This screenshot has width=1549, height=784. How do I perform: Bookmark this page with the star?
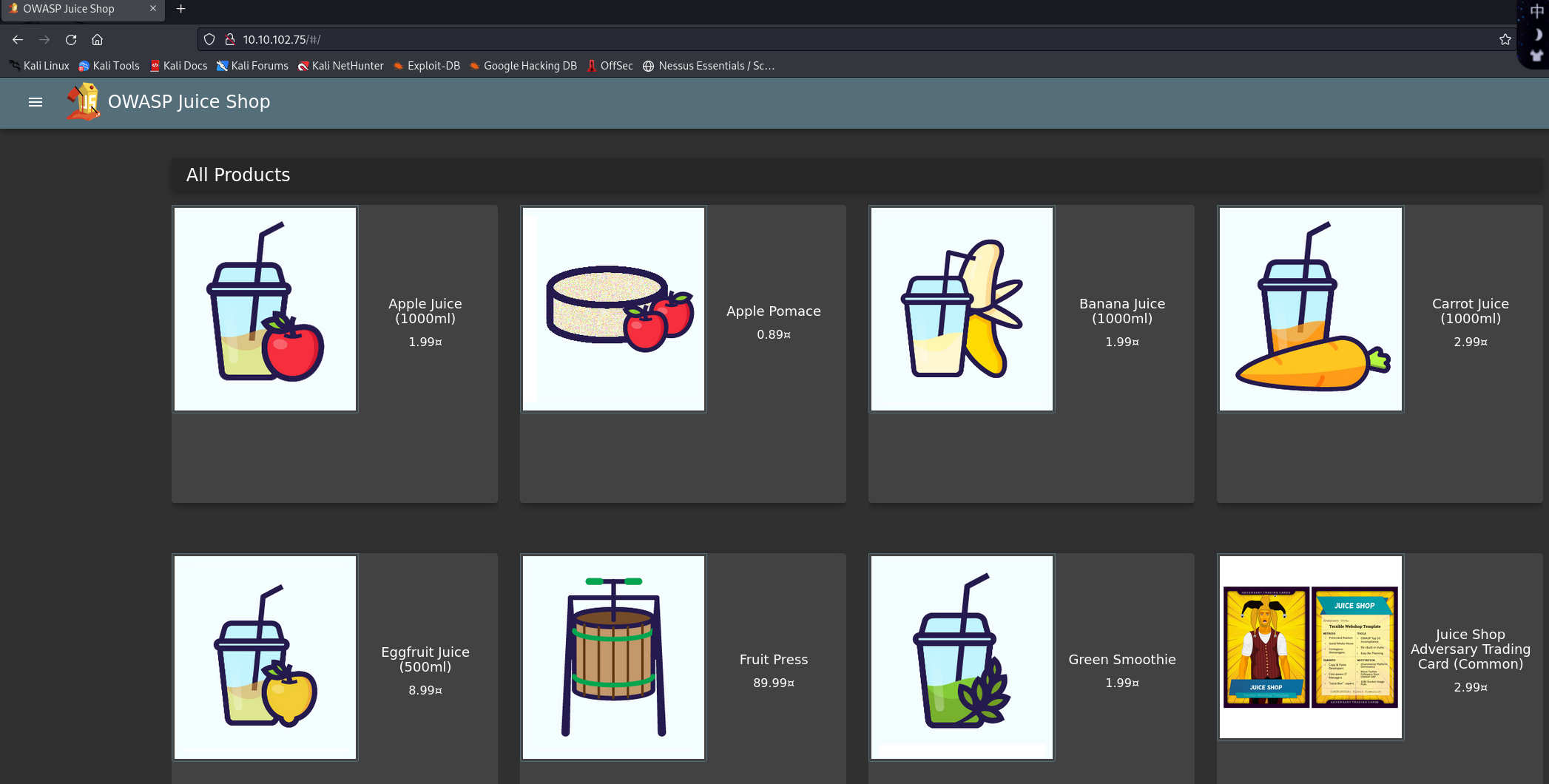(x=1505, y=40)
